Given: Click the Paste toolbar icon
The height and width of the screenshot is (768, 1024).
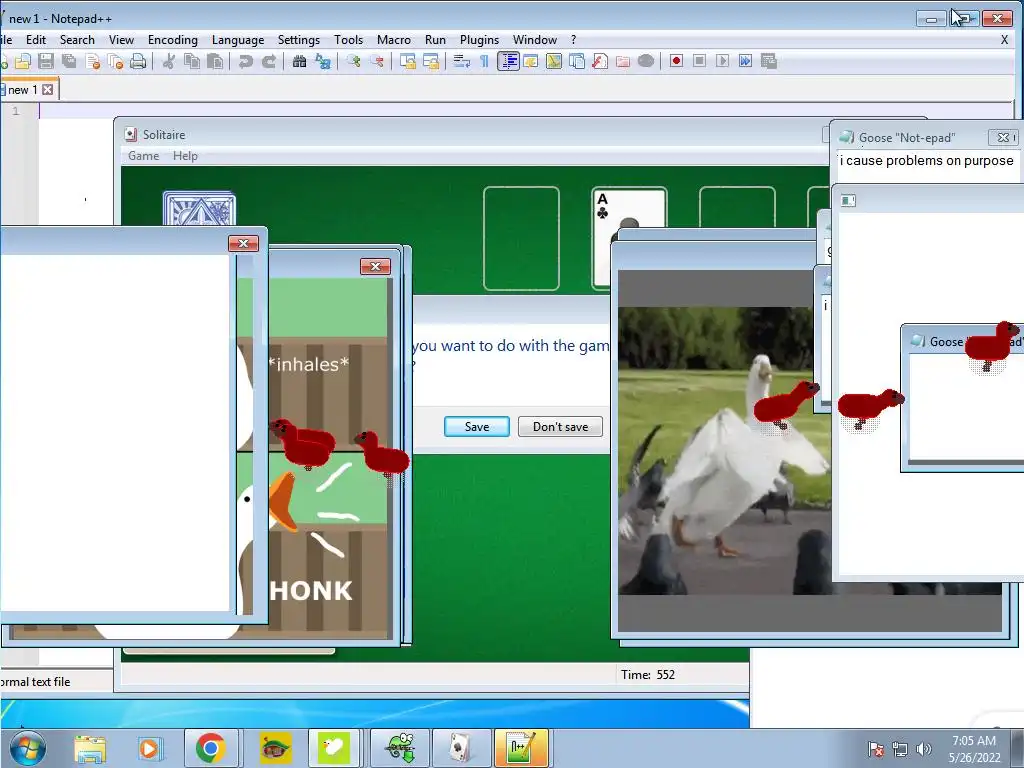Looking at the screenshot, I should click(x=214, y=61).
